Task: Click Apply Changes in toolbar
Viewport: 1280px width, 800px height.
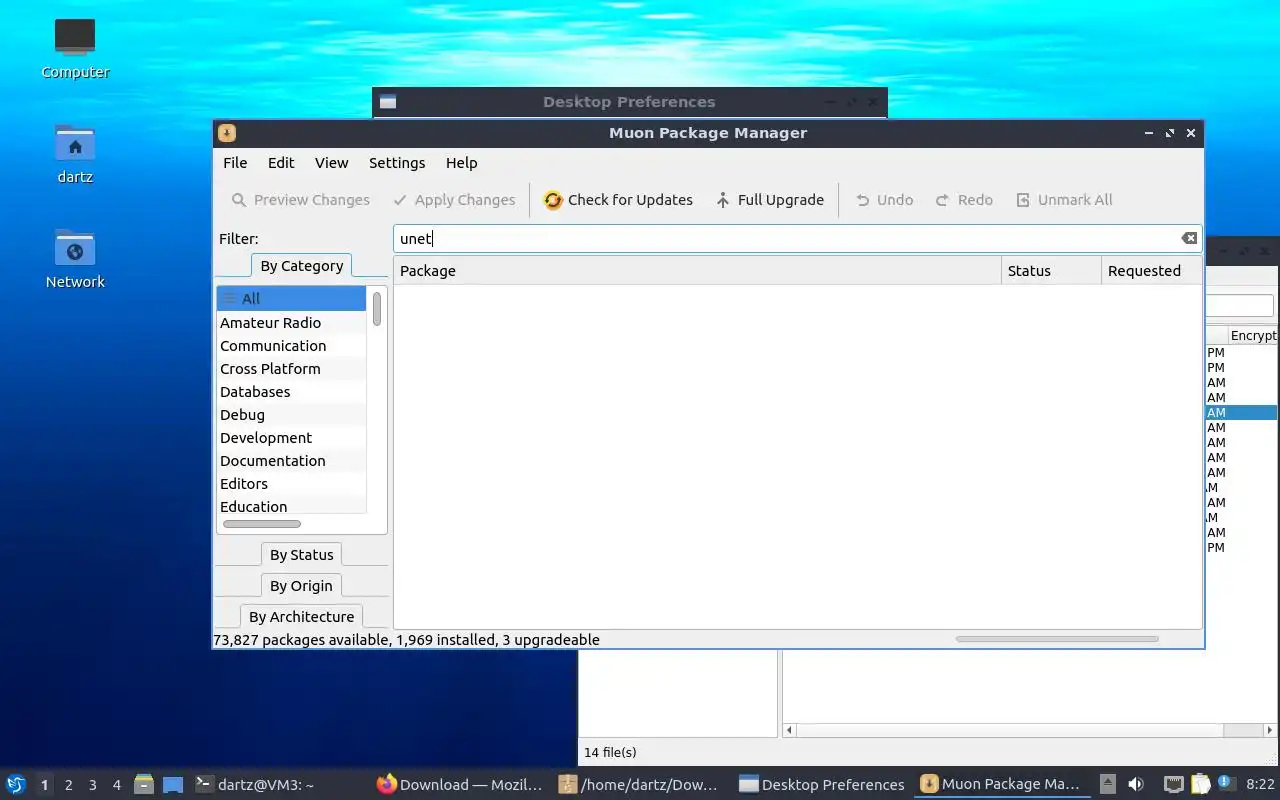Action: click(454, 200)
